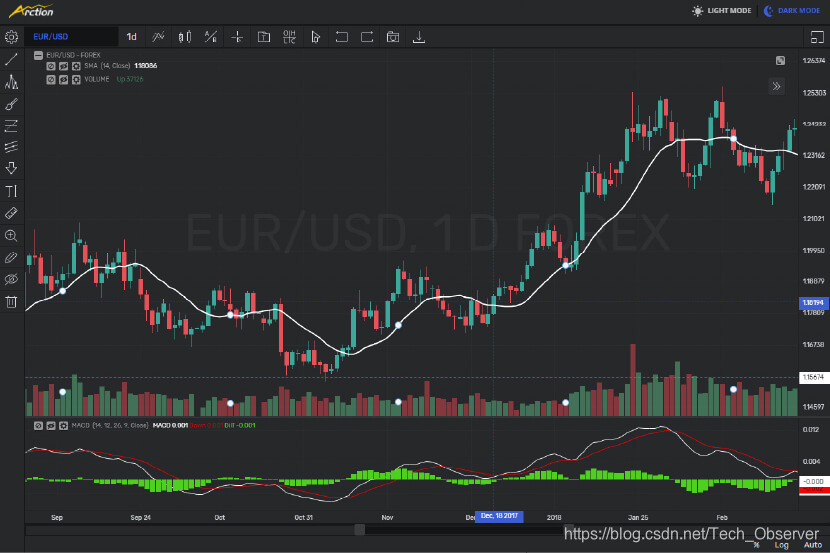Click the Dec 18 2017 date marker
The width and height of the screenshot is (830, 553).
pyautogui.click(x=499, y=516)
